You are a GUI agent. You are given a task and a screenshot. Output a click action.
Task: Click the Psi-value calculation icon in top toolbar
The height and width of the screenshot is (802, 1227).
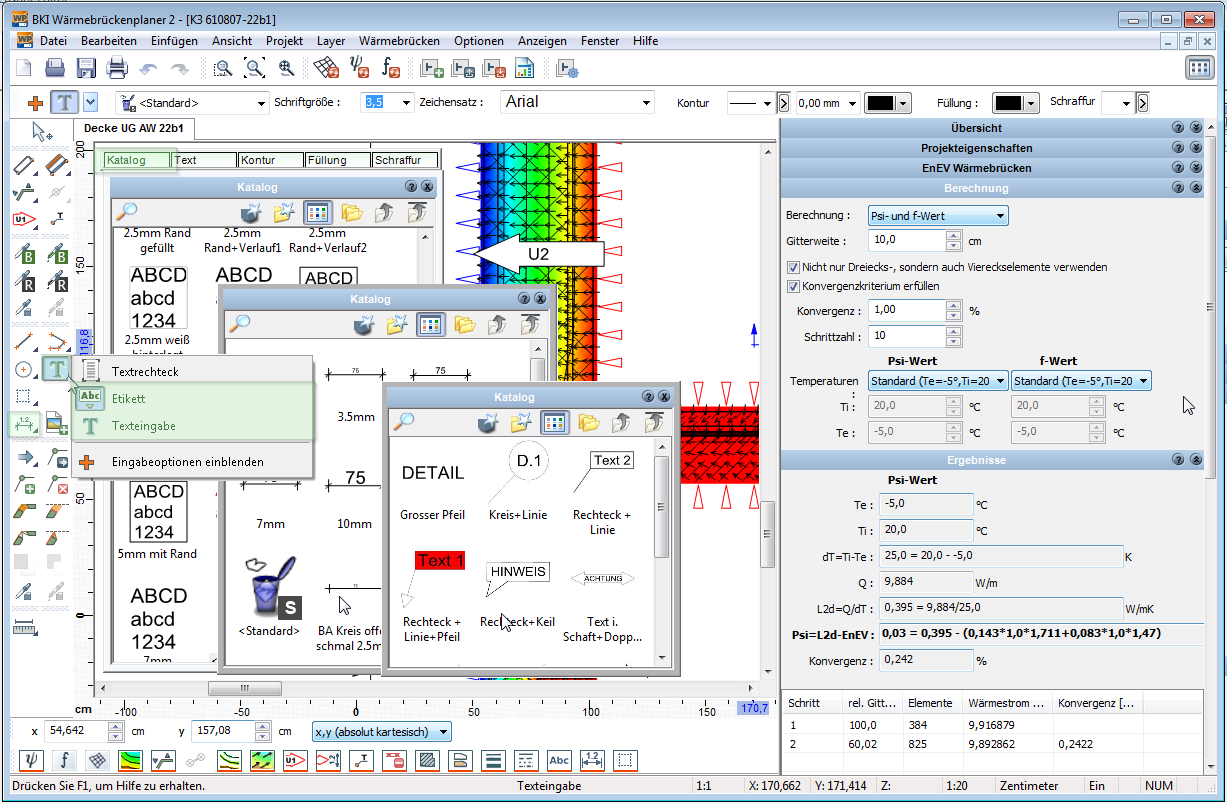(x=359, y=68)
